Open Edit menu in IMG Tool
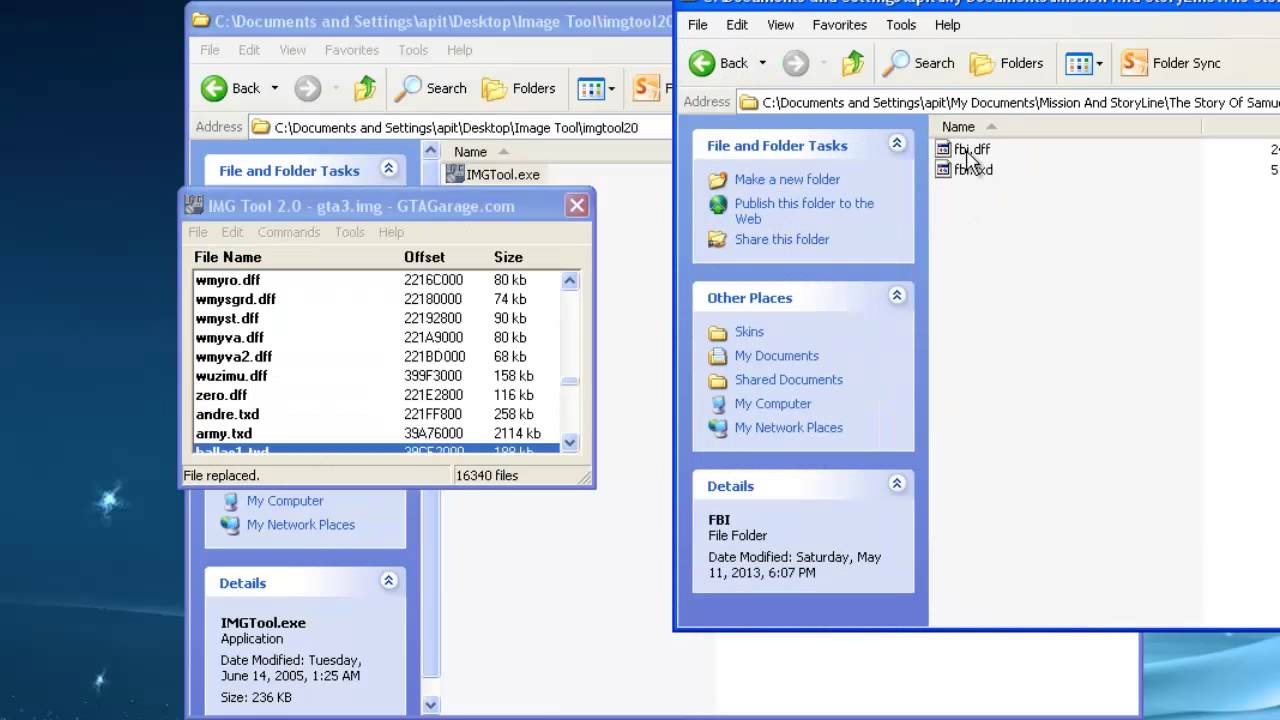This screenshot has width=1280, height=720. [232, 232]
